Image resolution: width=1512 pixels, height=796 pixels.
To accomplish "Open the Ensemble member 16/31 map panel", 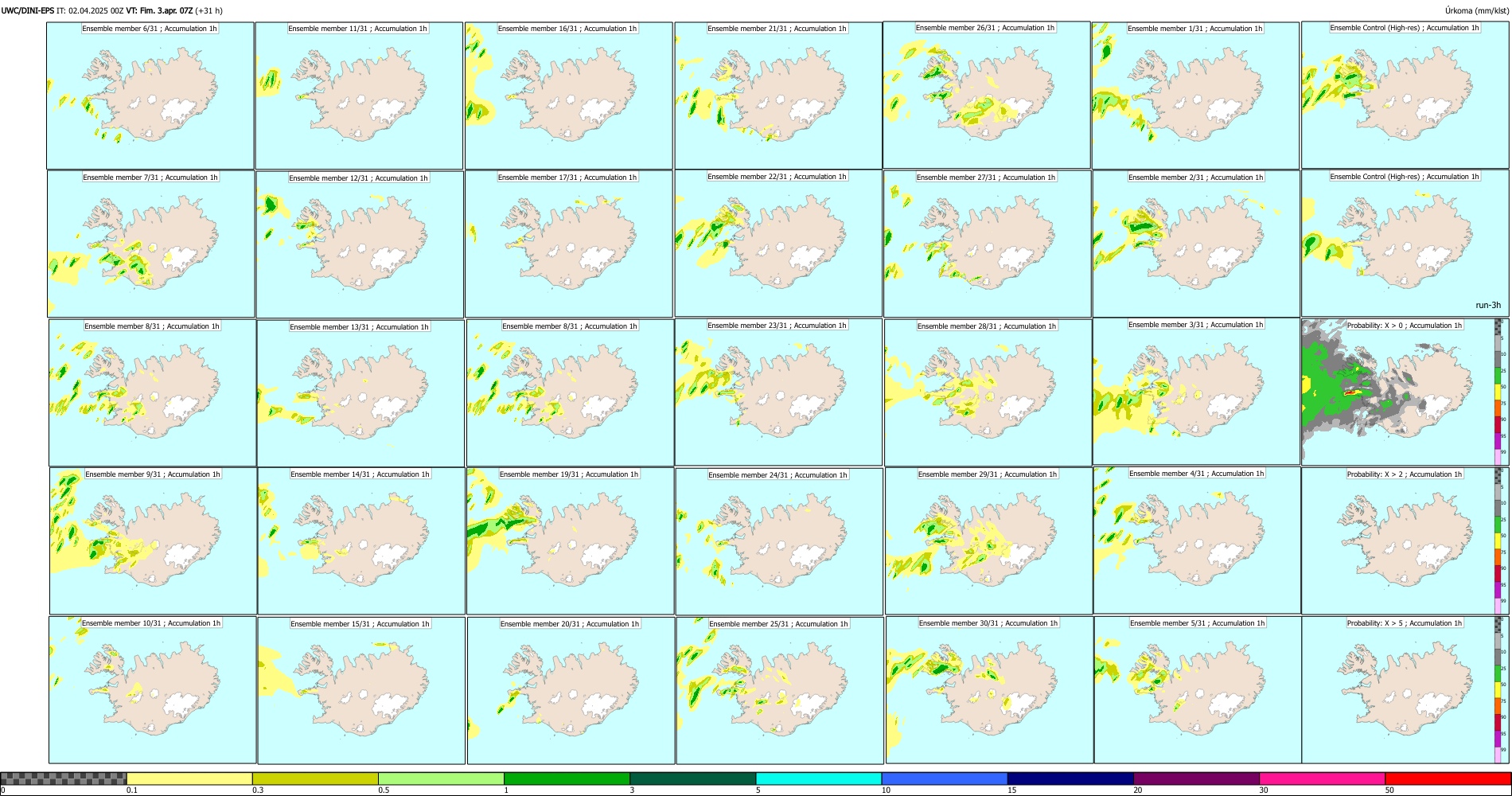I will (x=569, y=96).
